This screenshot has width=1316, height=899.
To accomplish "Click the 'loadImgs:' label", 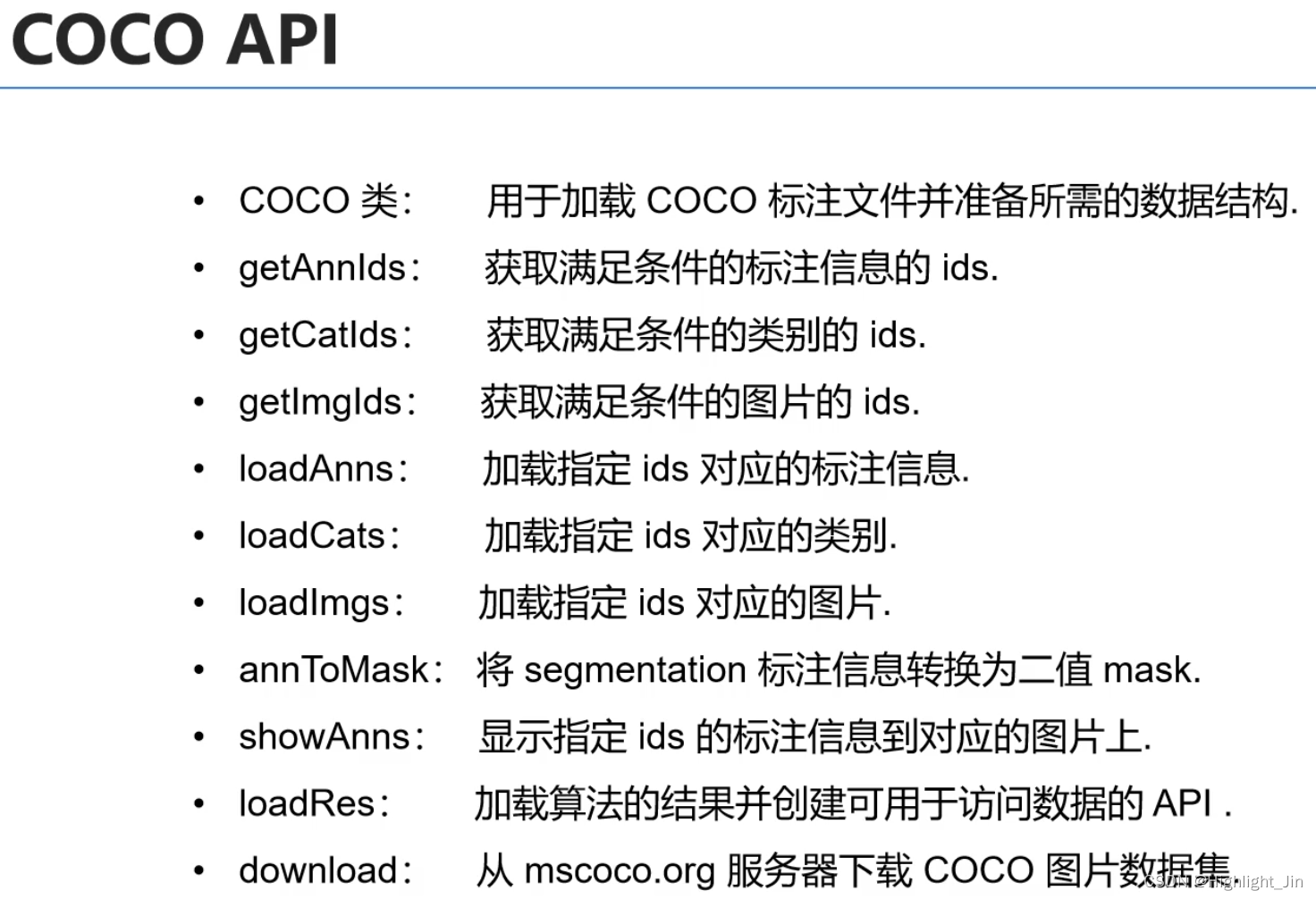I will pos(321,602).
